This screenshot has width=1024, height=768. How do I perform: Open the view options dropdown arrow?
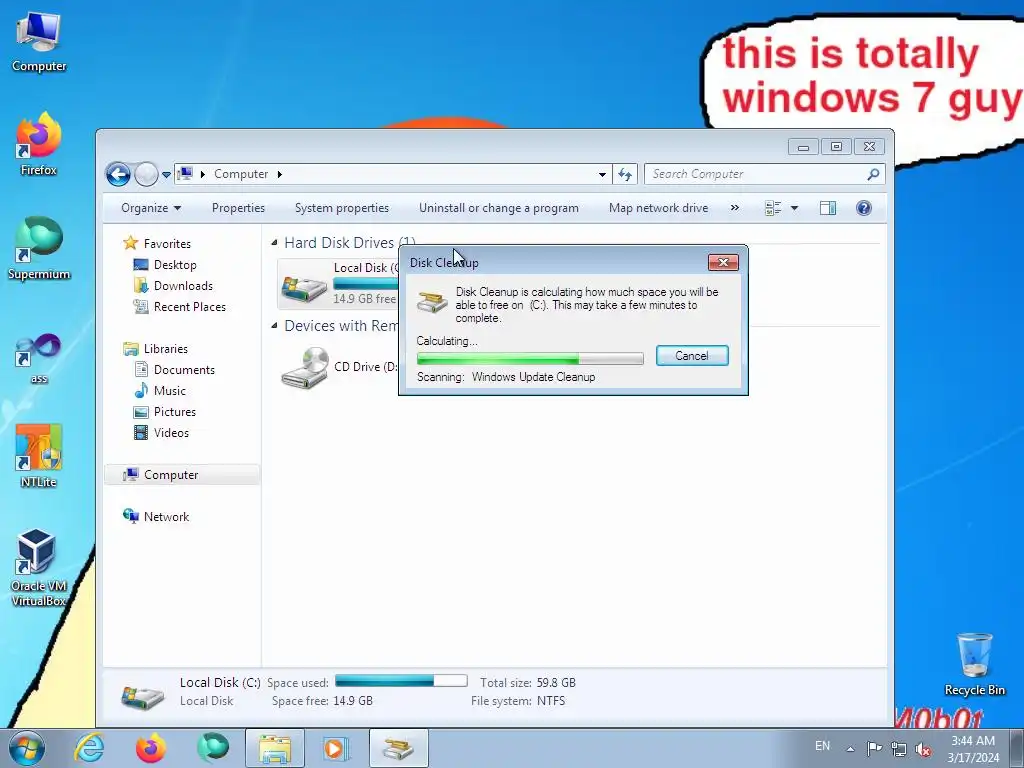pyautogui.click(x=794, y=208)
